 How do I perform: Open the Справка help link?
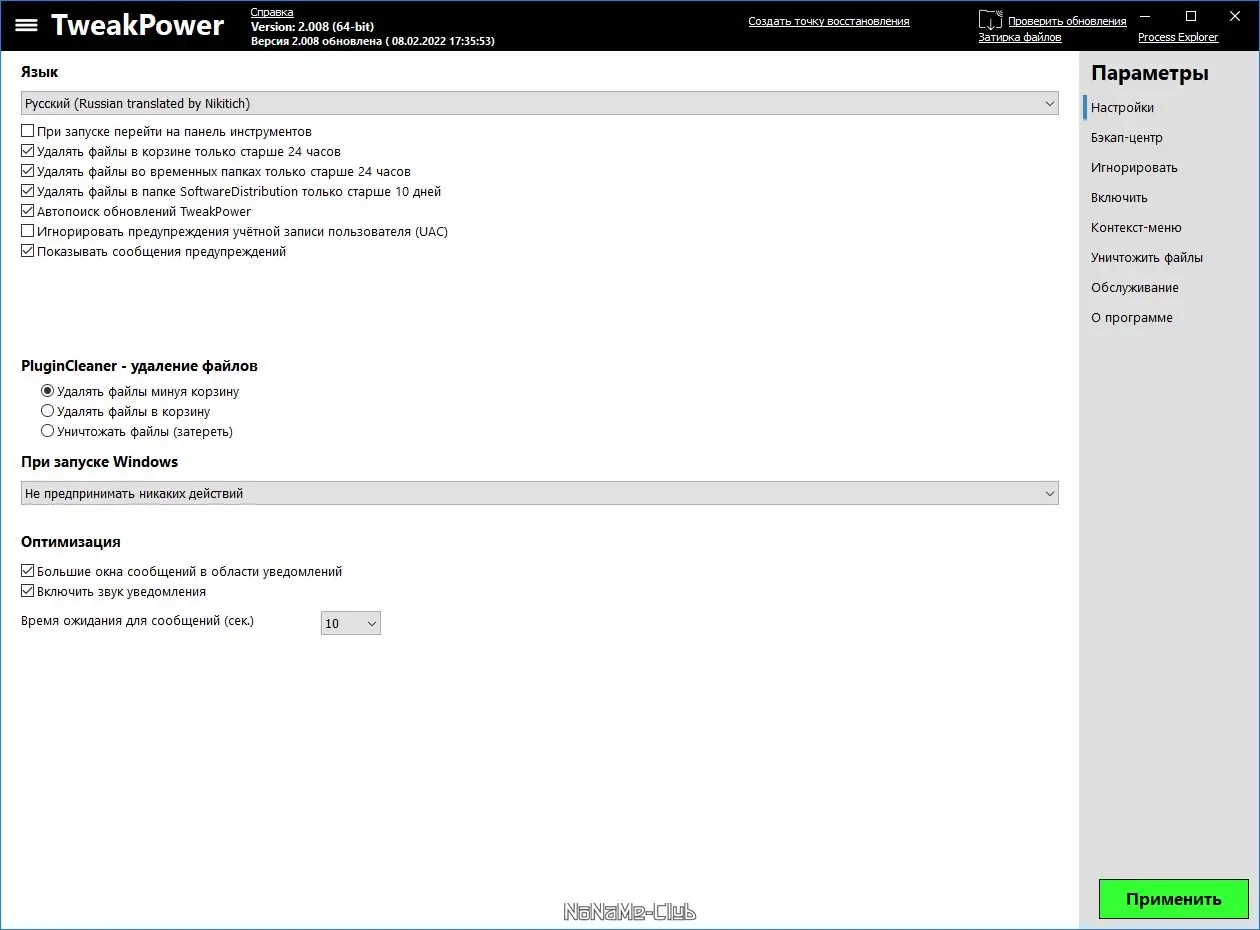pos(272,12)
